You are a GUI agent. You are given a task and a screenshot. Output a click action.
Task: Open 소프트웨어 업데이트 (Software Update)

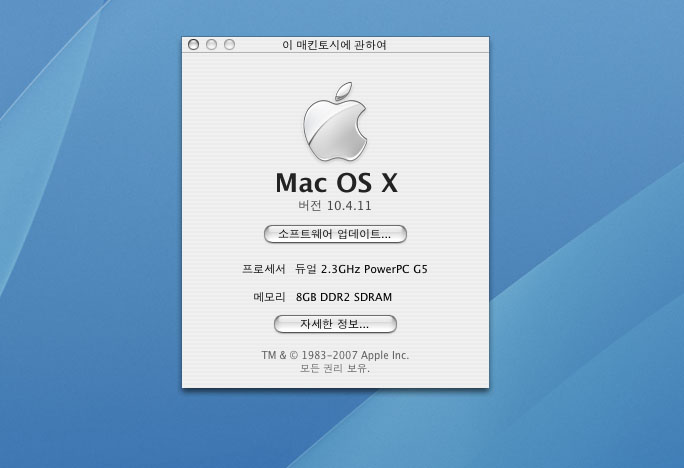point(335,233)
